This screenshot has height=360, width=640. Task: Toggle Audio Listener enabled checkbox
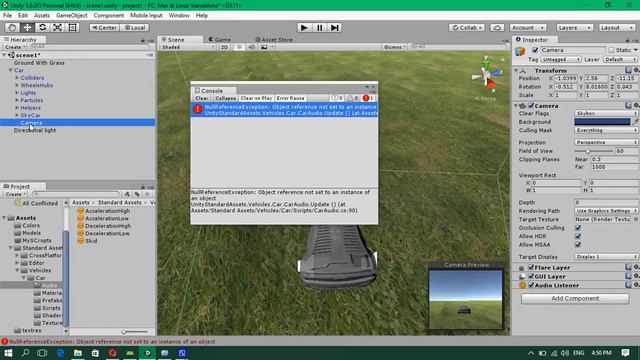point(531,285)
